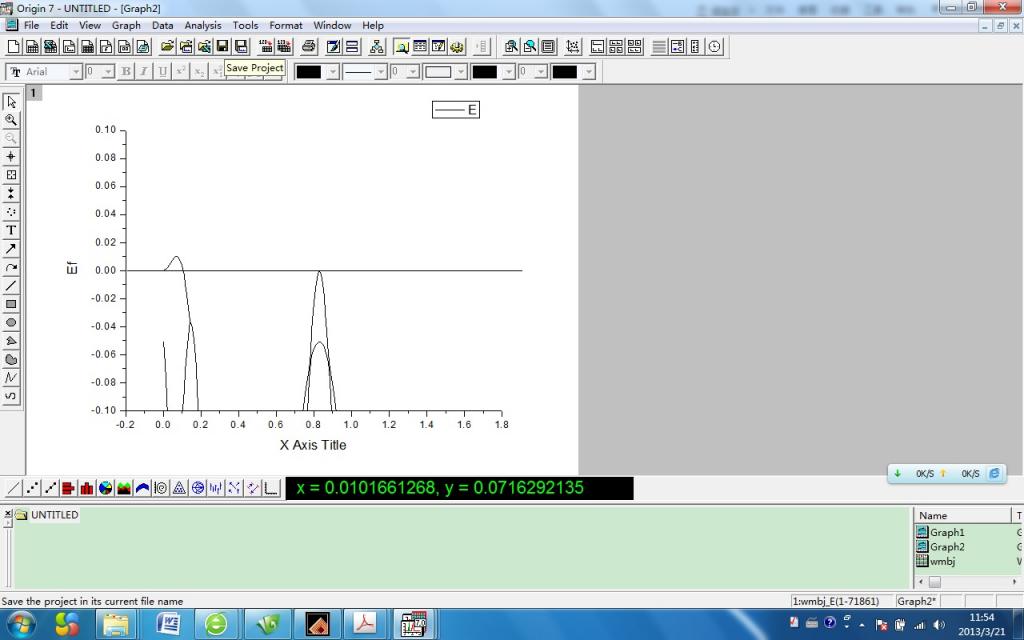1024x640 pixels.
Task: Open the Graph menu
Action: [x=126, y=25]
